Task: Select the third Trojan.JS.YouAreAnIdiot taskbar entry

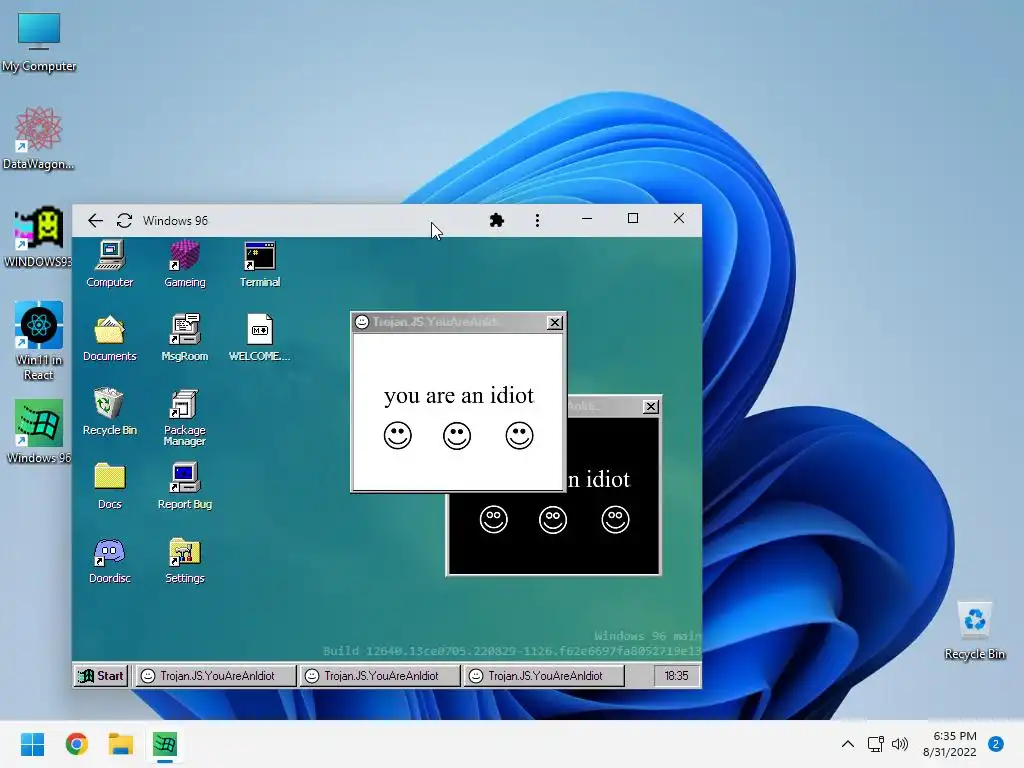Action: point(543,676)
